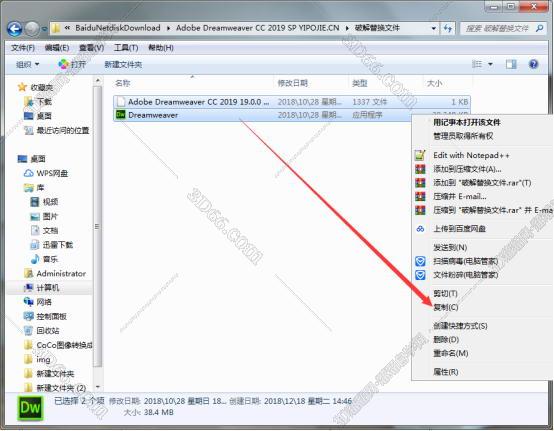
Task: Toggle the preview pane icon
Action: [511, 64]
